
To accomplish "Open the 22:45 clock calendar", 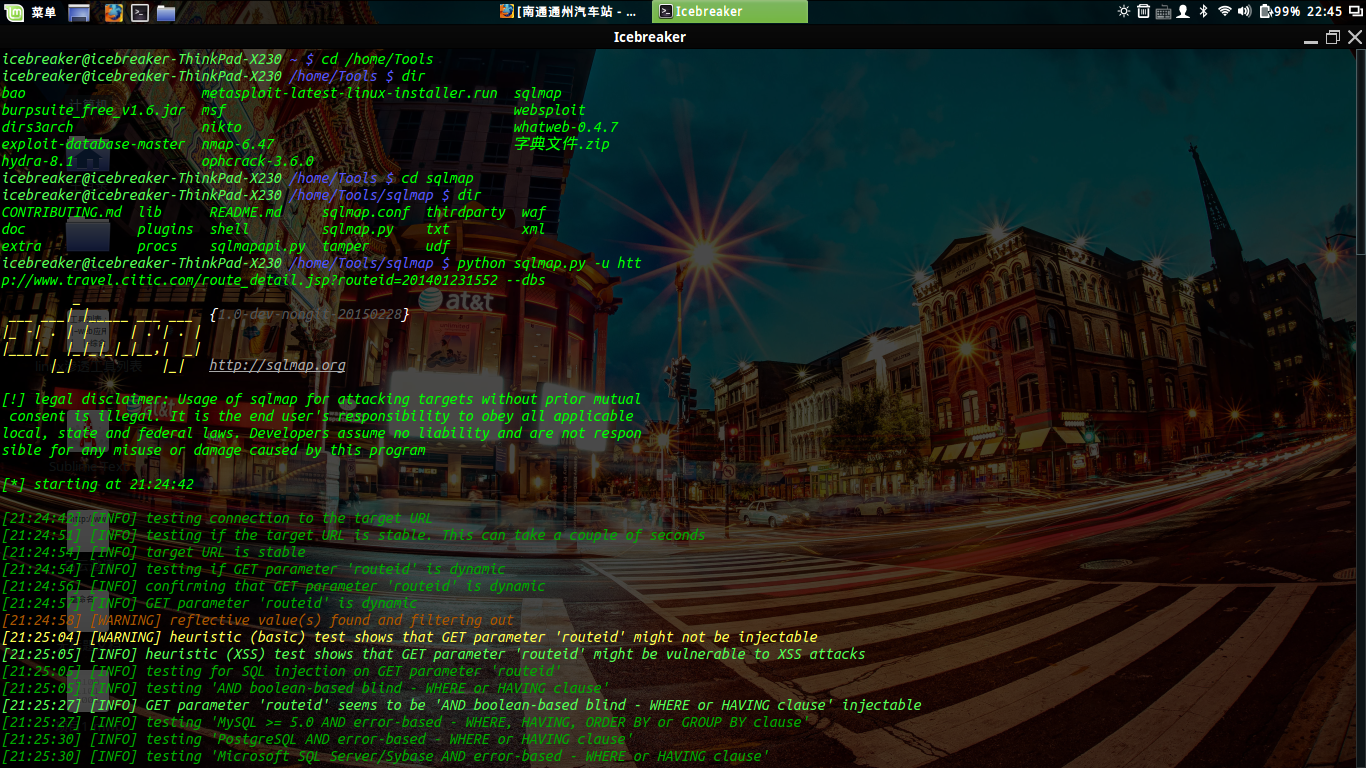I will click(1324, 12).
